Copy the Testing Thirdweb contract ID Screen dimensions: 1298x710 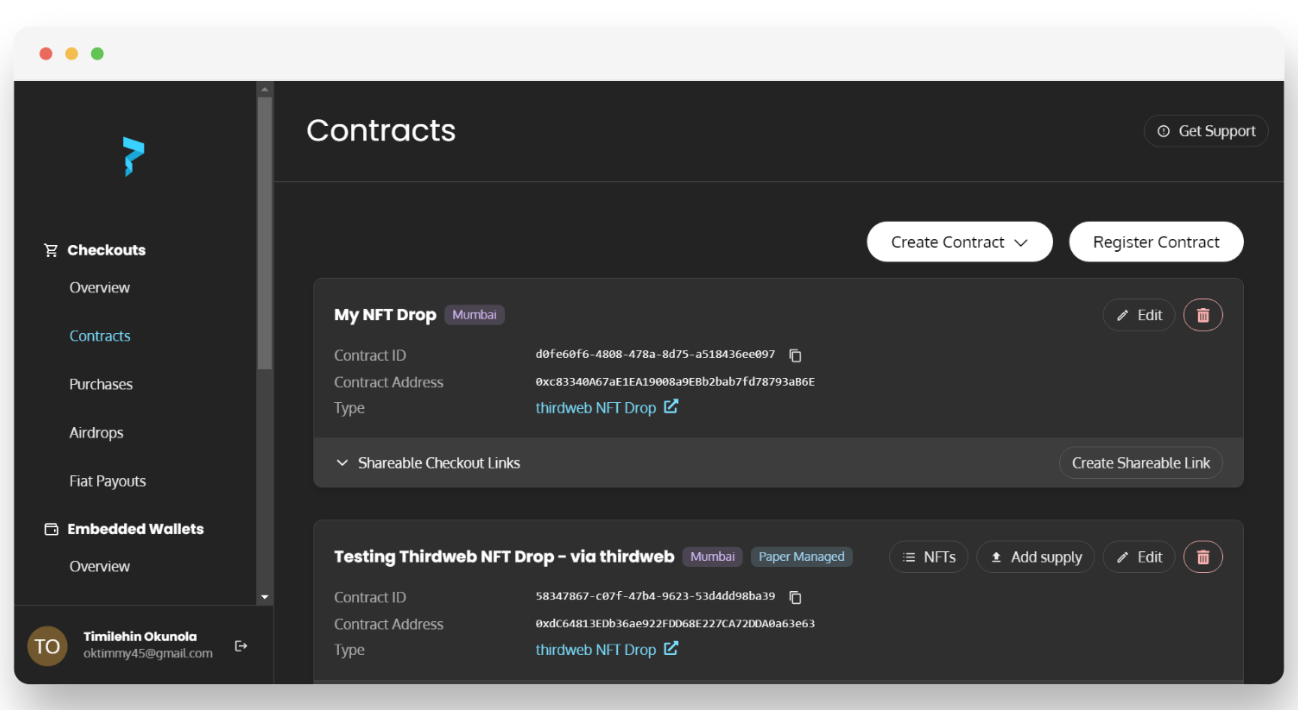pyautogui.click(x=796, y=597)
